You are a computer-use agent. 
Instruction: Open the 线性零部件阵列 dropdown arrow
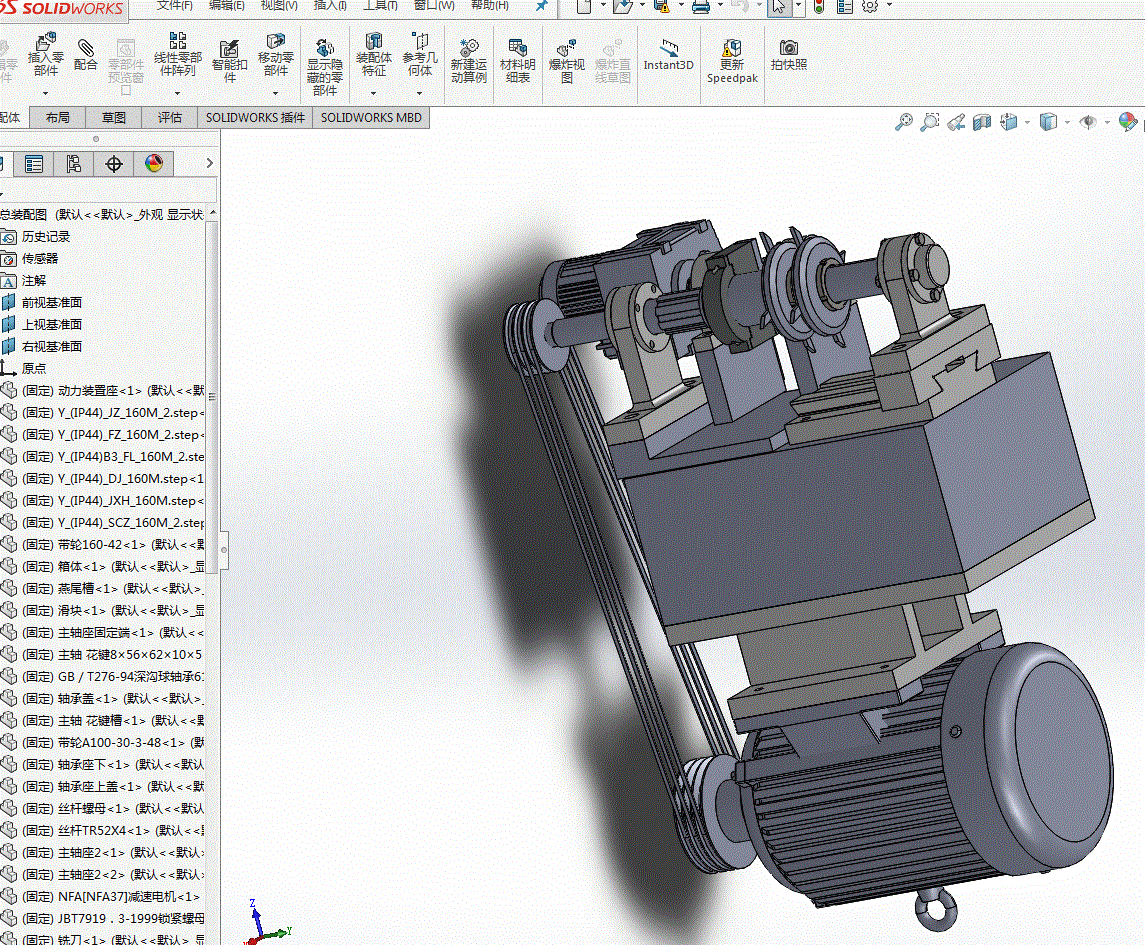tap(178, 93)
